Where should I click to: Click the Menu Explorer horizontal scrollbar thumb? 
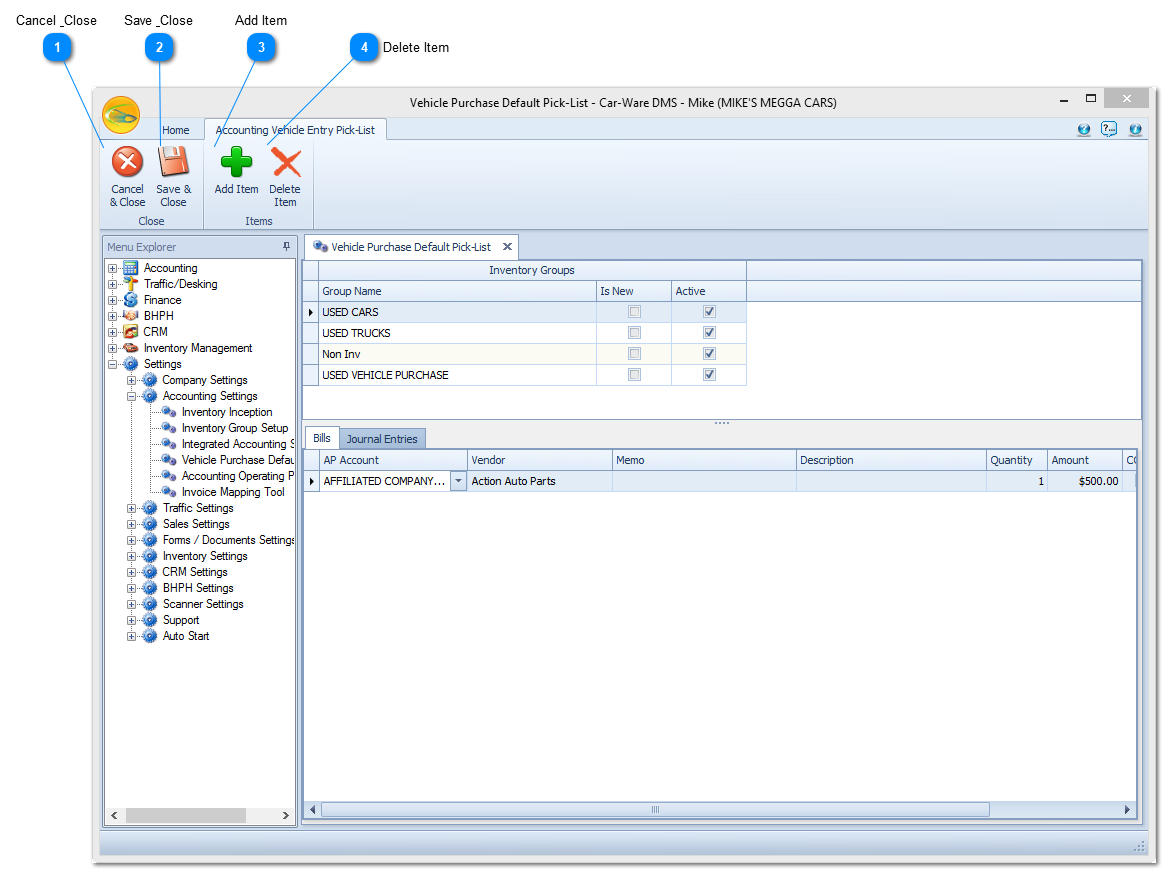pos(186,816)
